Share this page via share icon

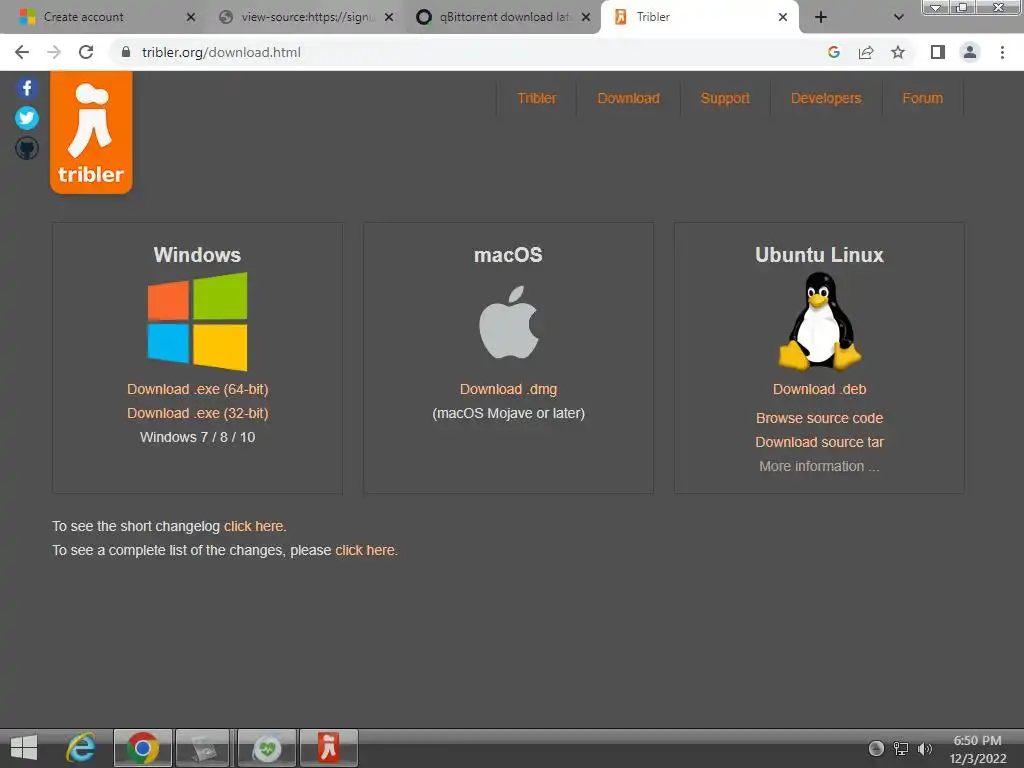866,52
